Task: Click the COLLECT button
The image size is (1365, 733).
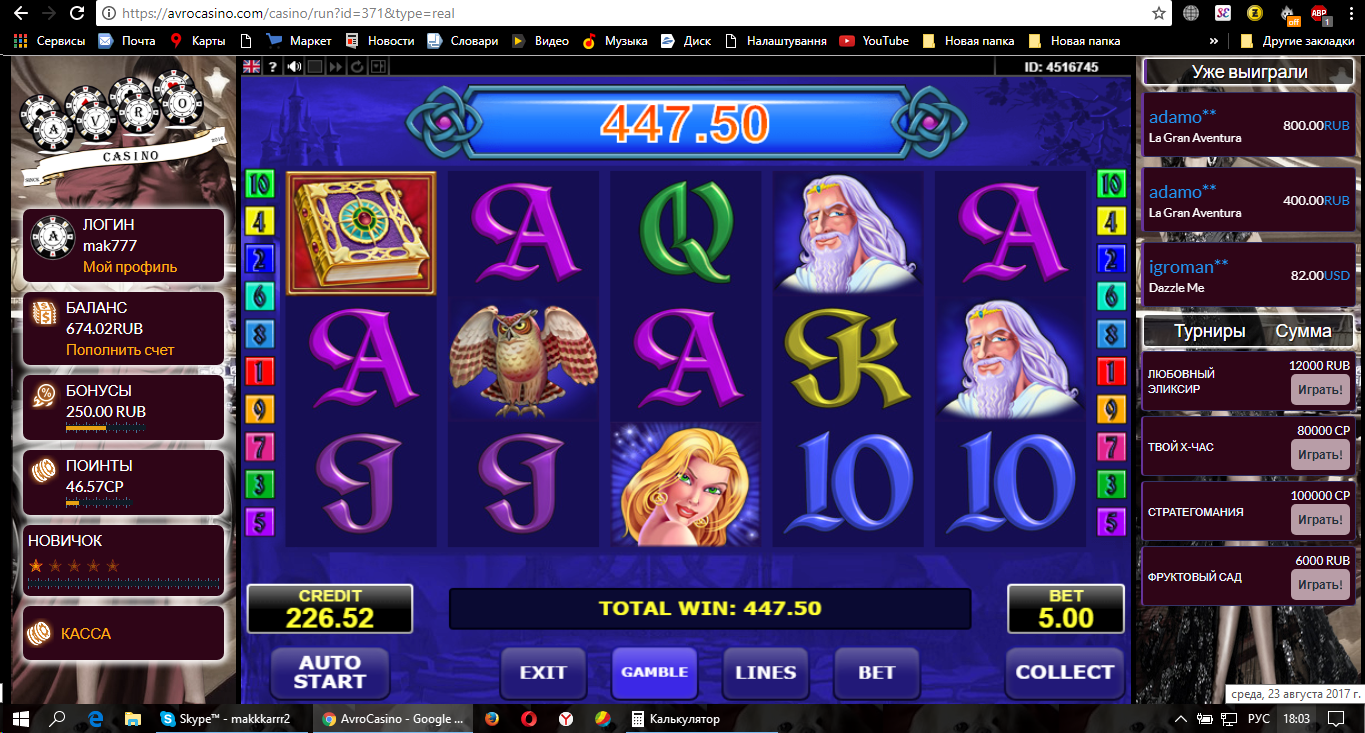Action: coord(1064,672)
